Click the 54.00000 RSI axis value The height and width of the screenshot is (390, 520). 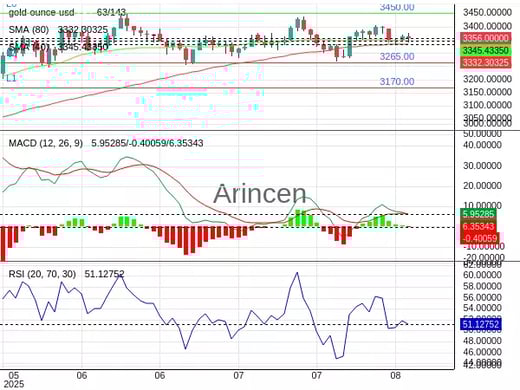click(x=482, y=308)
